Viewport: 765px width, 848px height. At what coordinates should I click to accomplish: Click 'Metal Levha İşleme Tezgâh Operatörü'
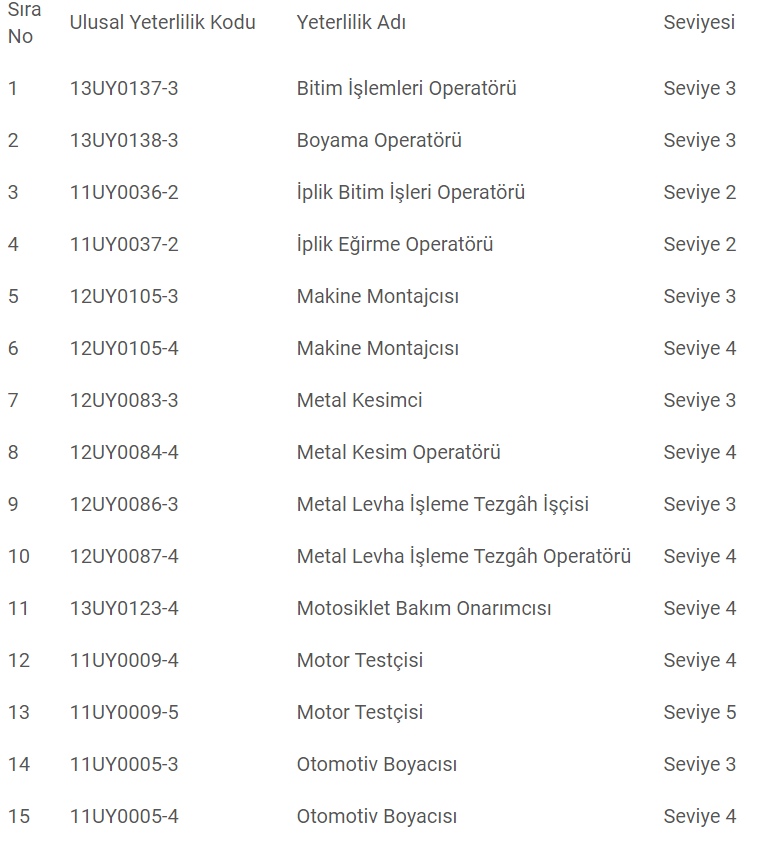click(x=463, y=556)
